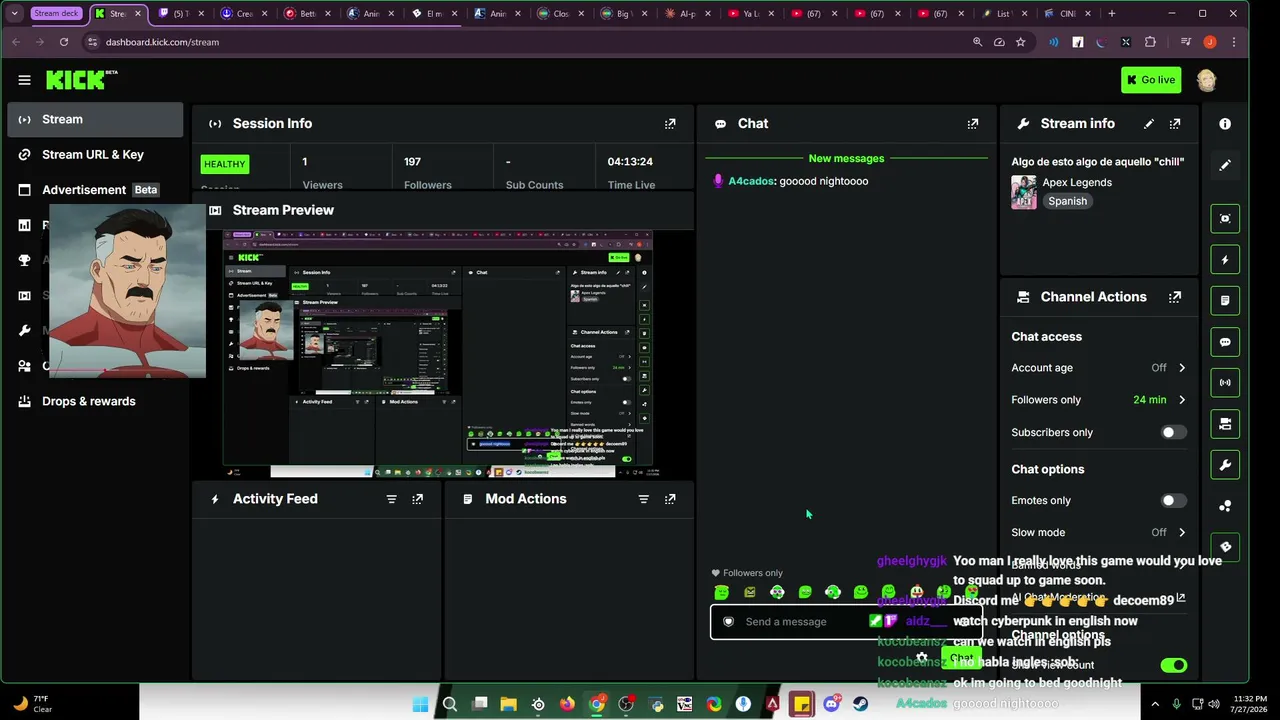This screenshot has height=720, width=1280.
Task: Switch to the Stream deck tab group
Action: (56, 14)
